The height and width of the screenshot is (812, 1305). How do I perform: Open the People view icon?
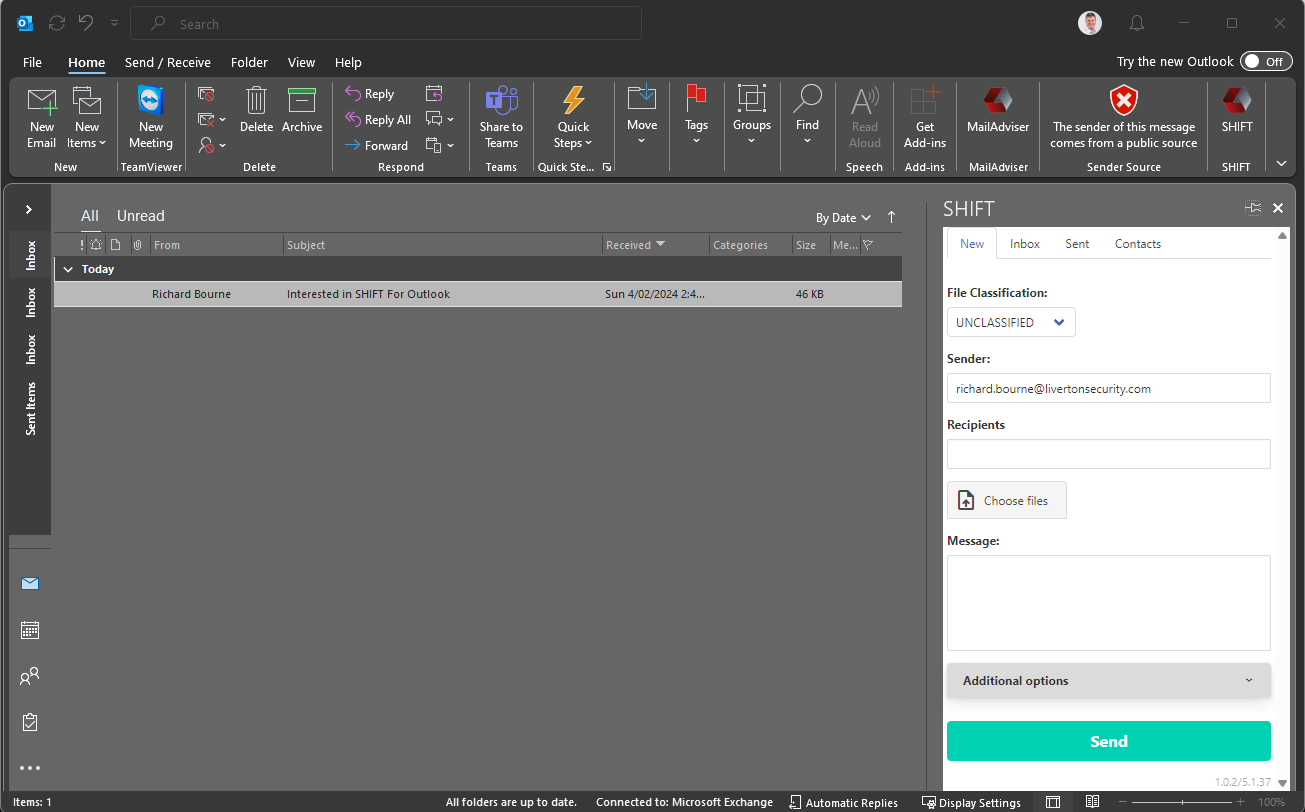coord(30,676)
